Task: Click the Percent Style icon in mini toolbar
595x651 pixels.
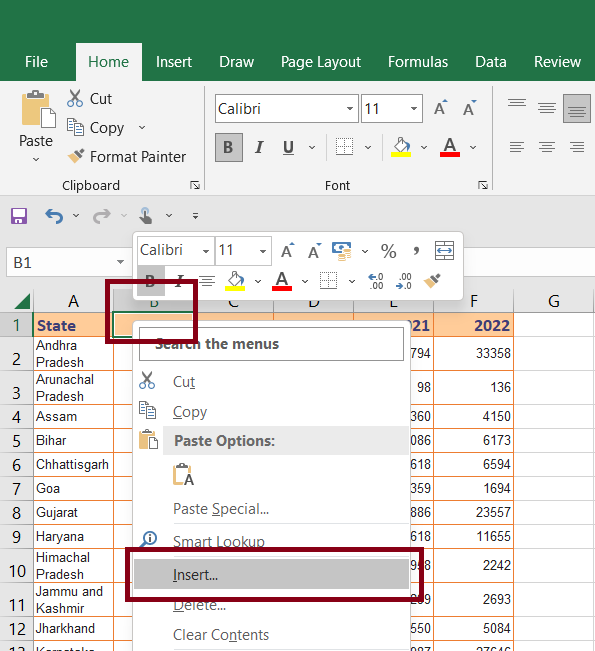Action: pyautogui.click(x=388, y=251)
